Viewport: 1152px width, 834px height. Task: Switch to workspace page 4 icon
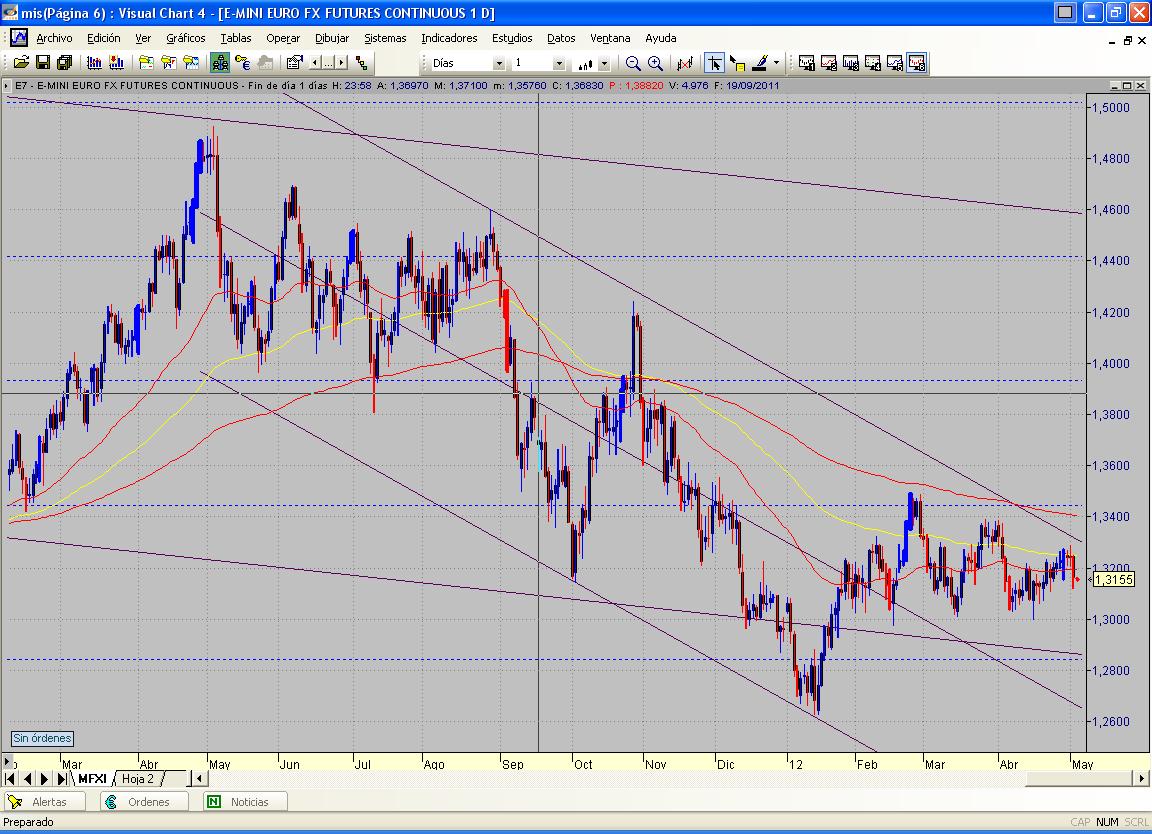pyautogui.click(x=873, y=63)
